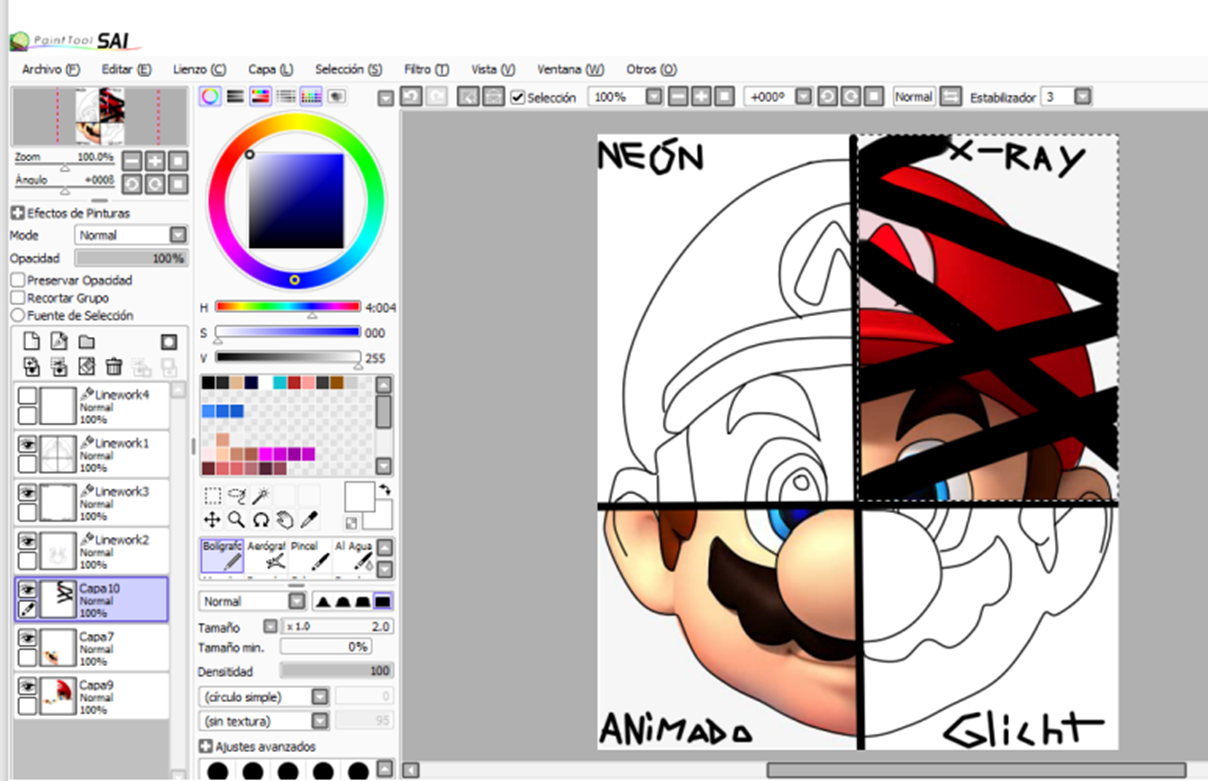Show the scratchpad panel icon

(x=336, y=97)
